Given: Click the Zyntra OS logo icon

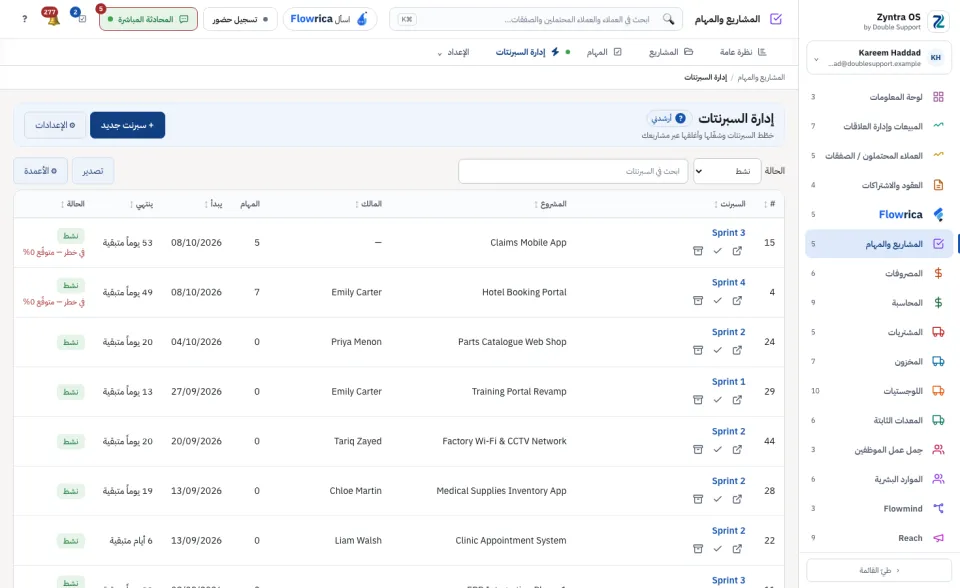Looking at the screenshot, I should (x=938, y=21).
